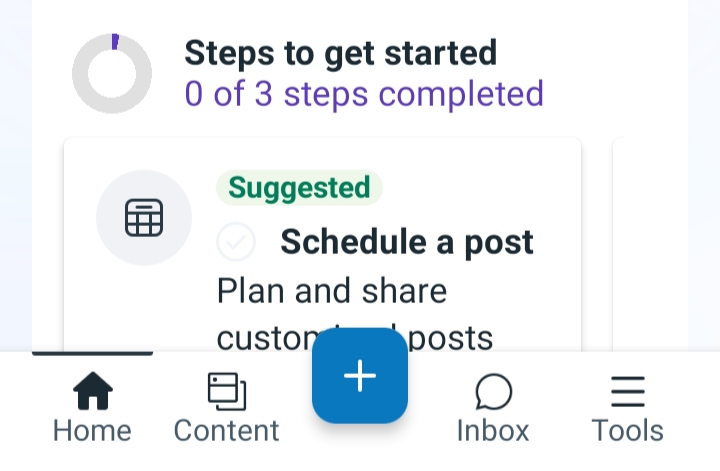Tap the active Home tab indicator line
The width and height of the screenshot is (720, 471).
tap(92, 353)
